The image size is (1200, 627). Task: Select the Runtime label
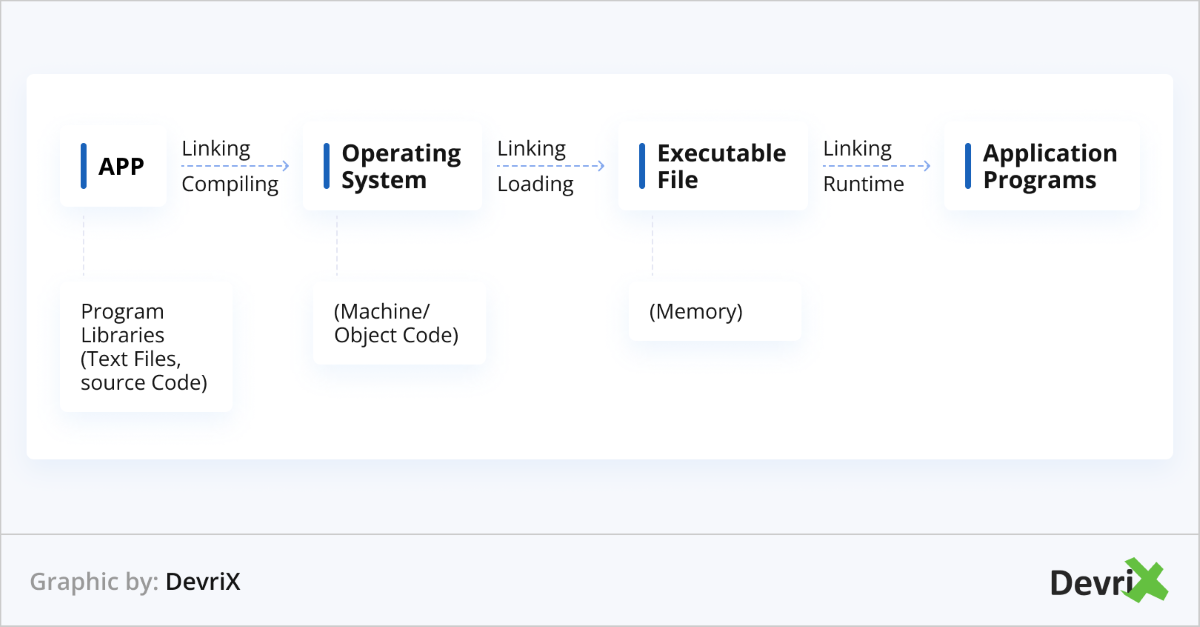863,184
